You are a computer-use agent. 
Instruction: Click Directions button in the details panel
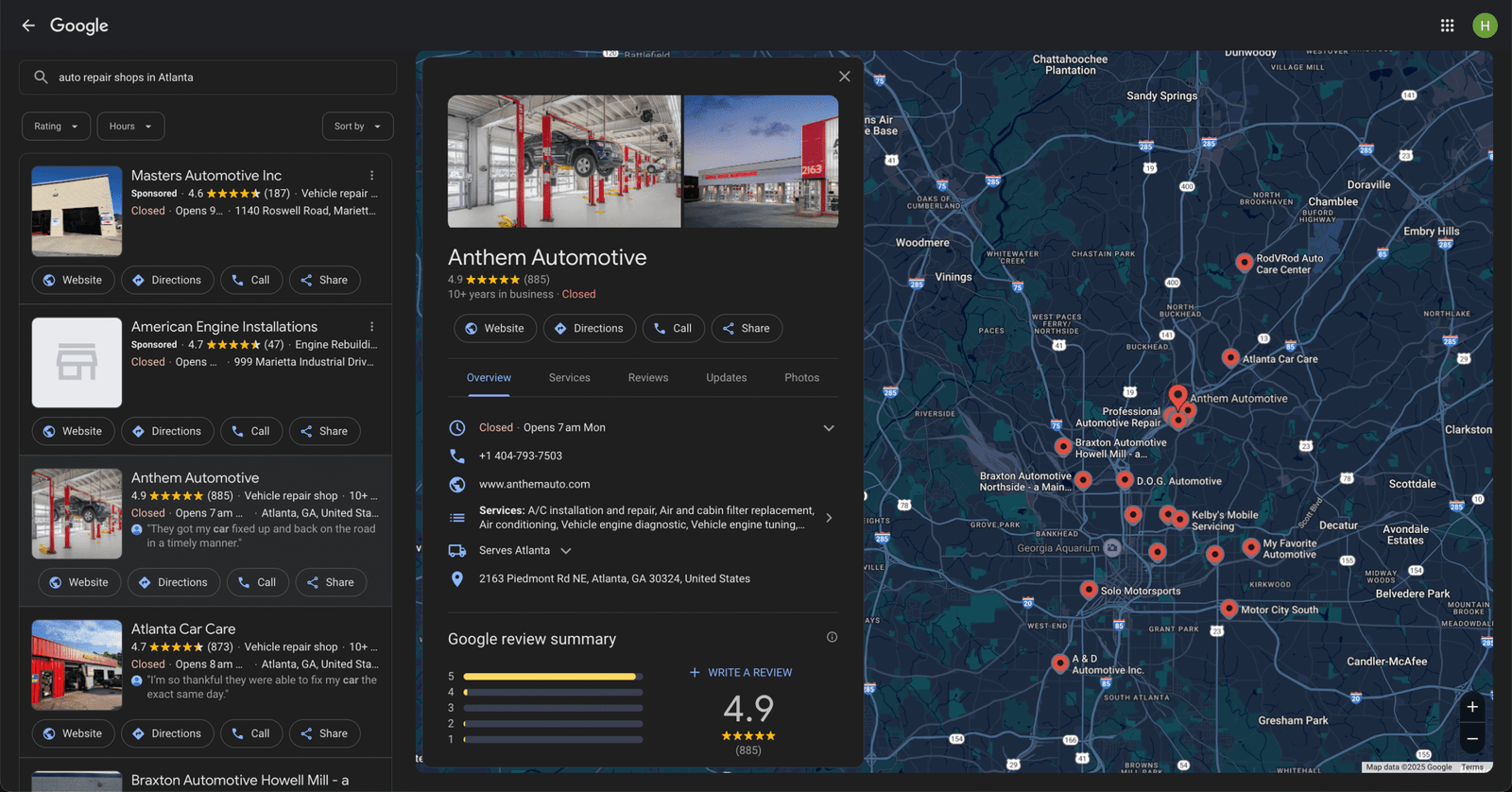[590, 328]
